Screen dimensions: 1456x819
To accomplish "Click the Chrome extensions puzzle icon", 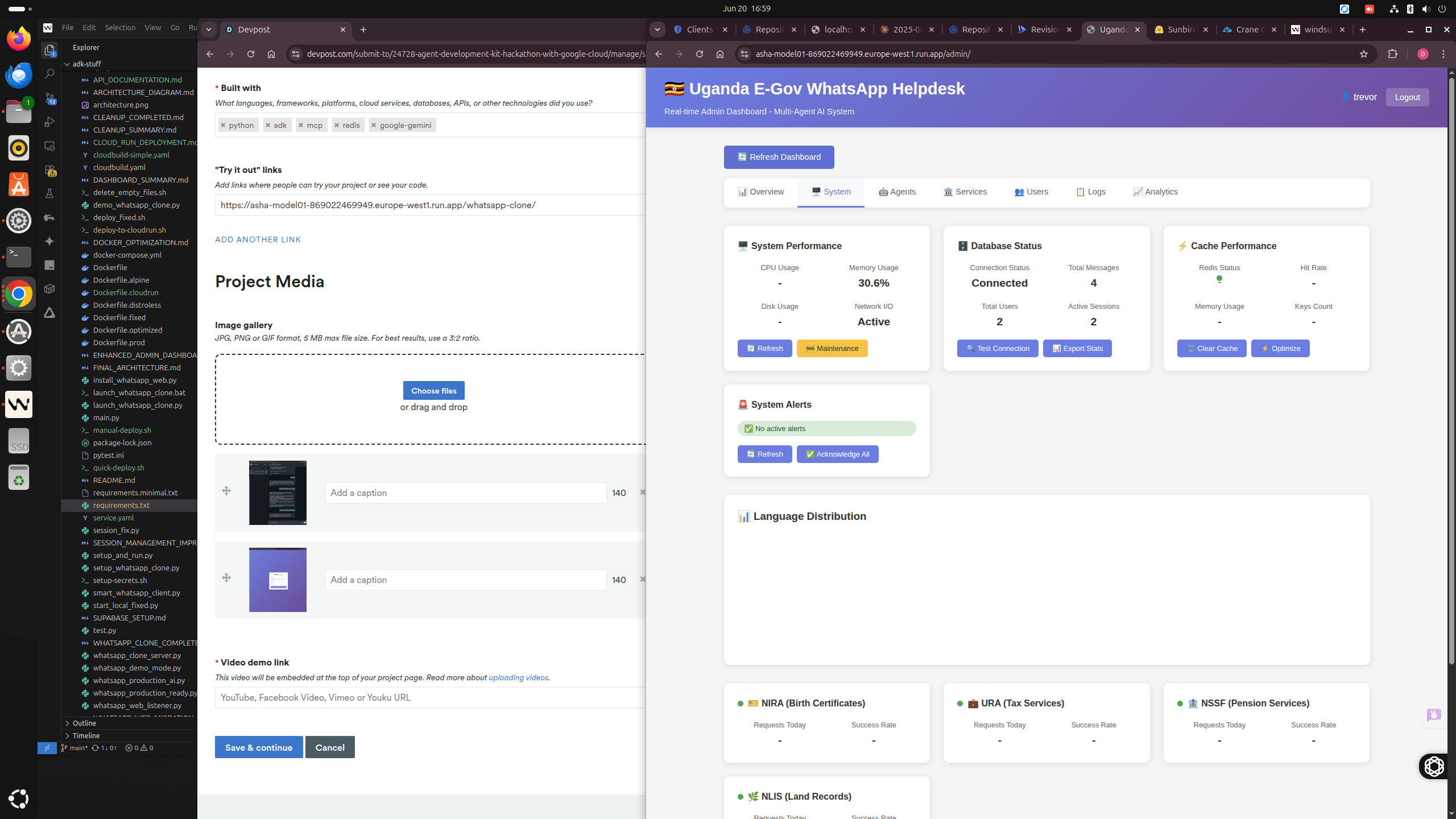I will [x=1392, y=54].
